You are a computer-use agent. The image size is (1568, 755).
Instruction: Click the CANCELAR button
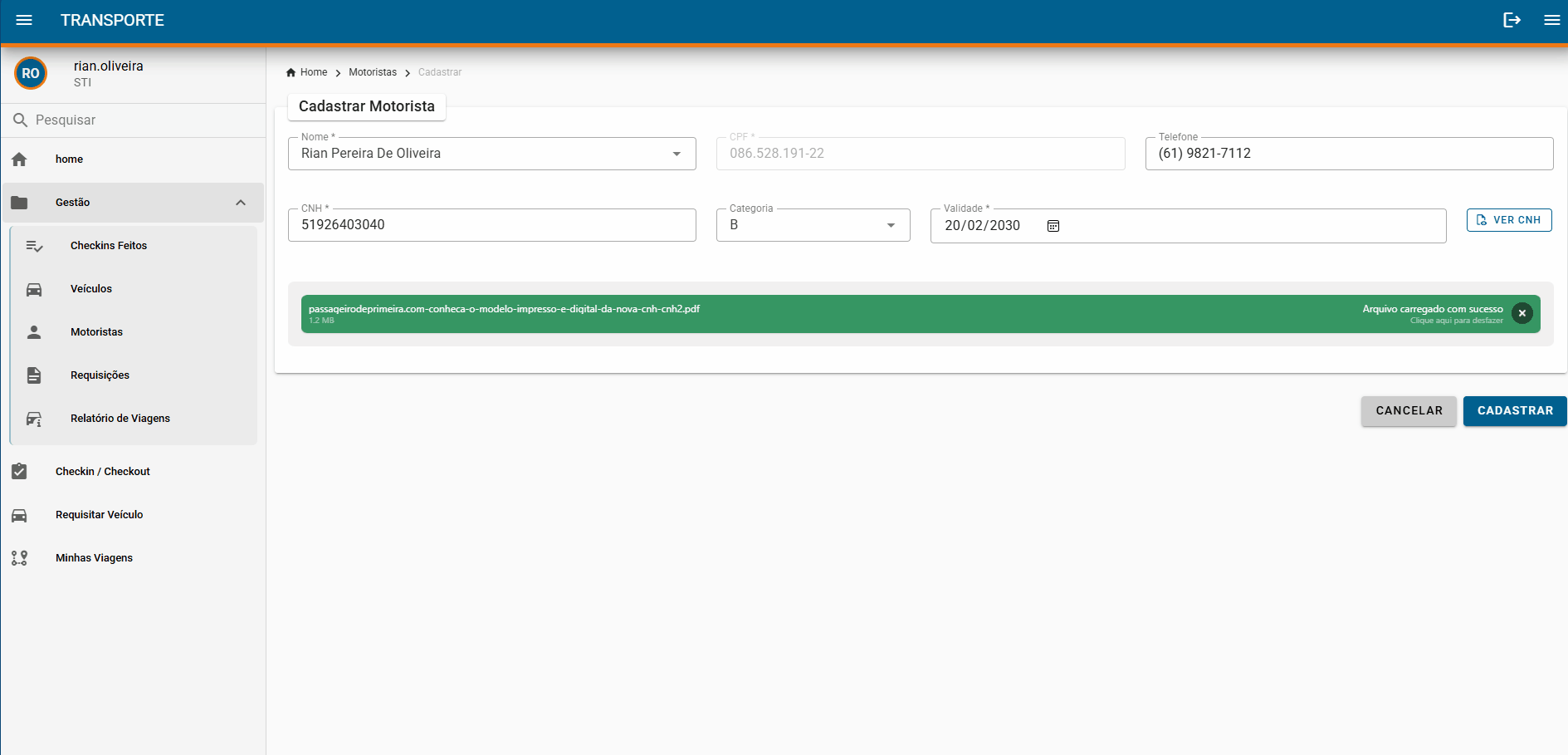(x=1409, y=411)
